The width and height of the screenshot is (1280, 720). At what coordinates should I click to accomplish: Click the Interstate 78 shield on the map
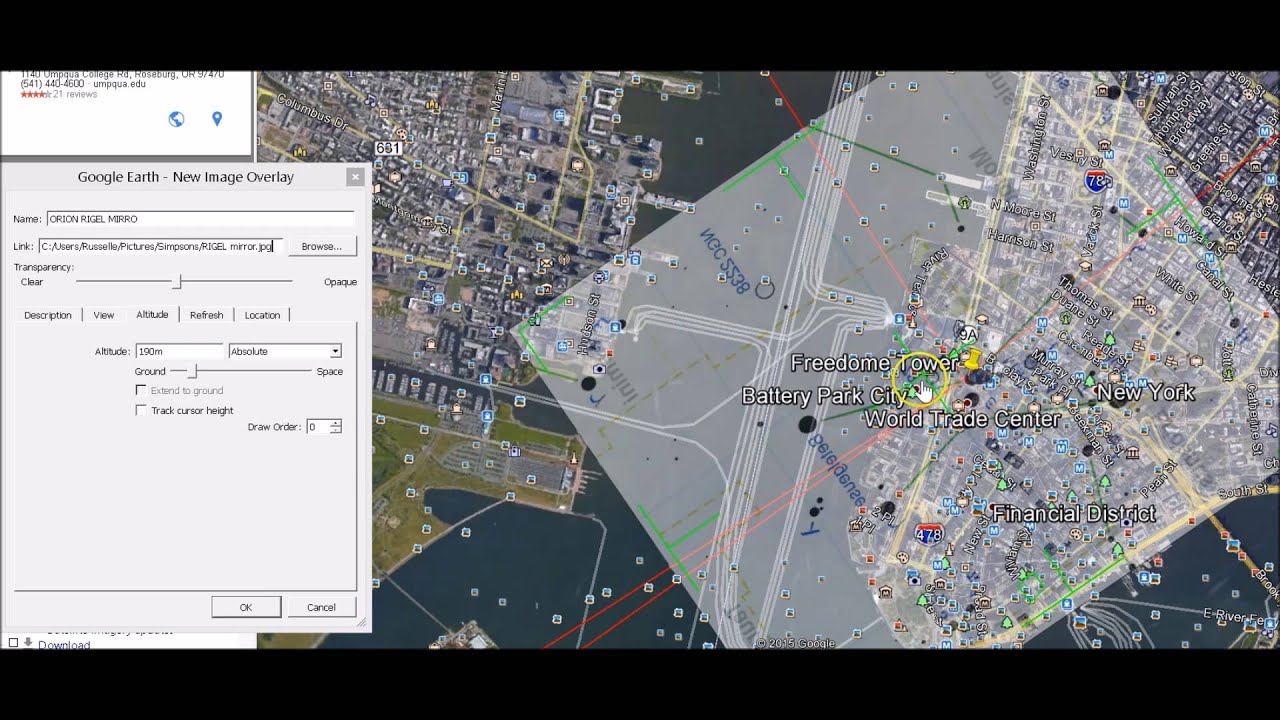pos(1098,182)
